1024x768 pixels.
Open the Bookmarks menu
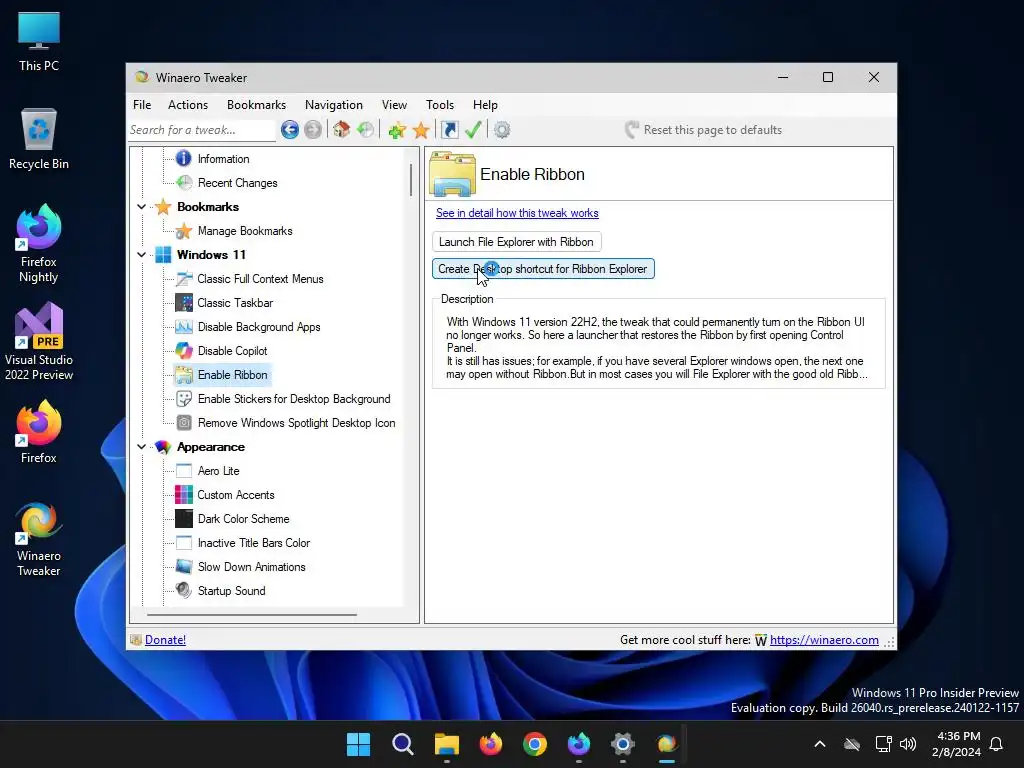click(x=256, y=104)
